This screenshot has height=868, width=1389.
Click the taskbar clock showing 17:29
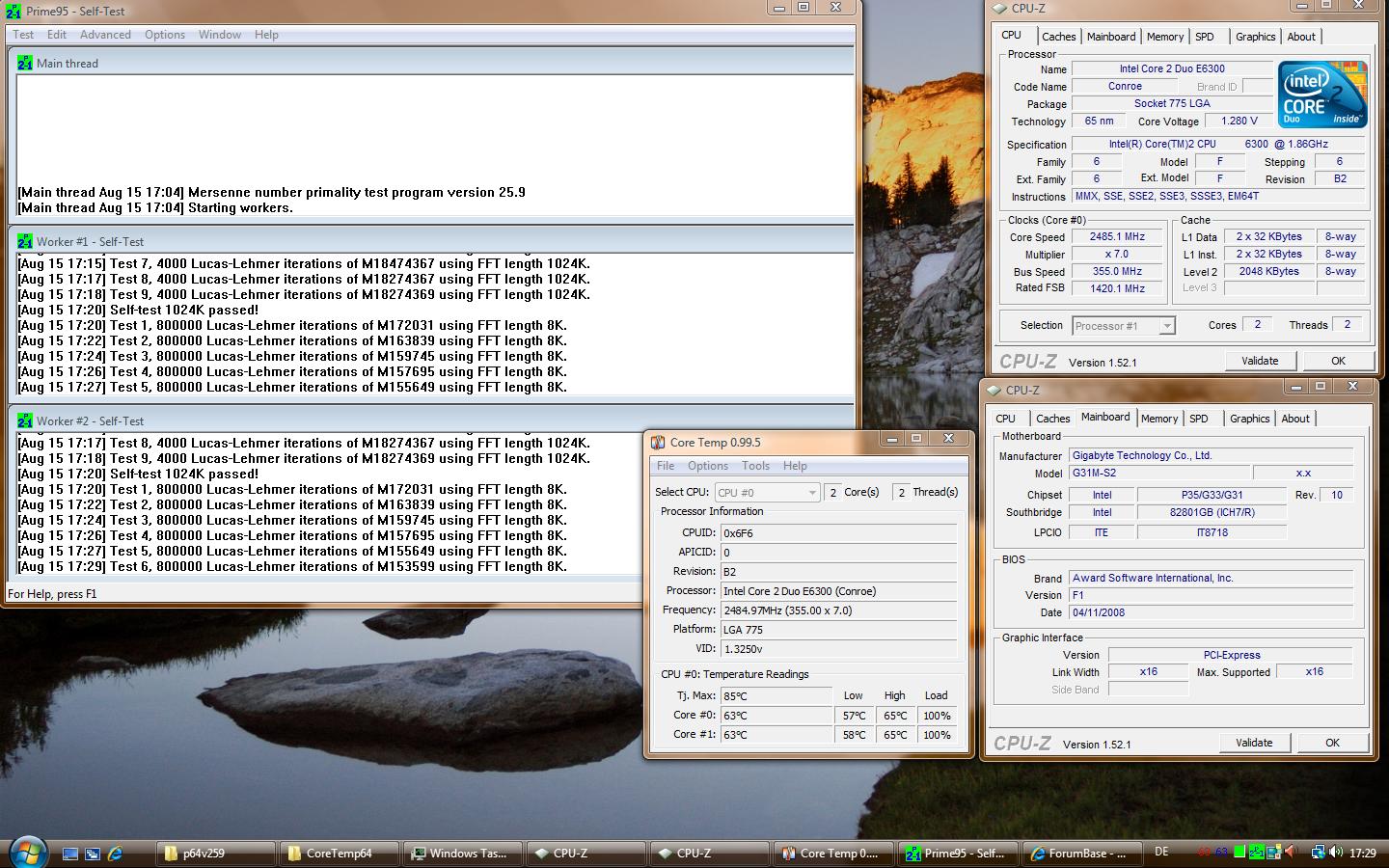[x=1363, y=853]
